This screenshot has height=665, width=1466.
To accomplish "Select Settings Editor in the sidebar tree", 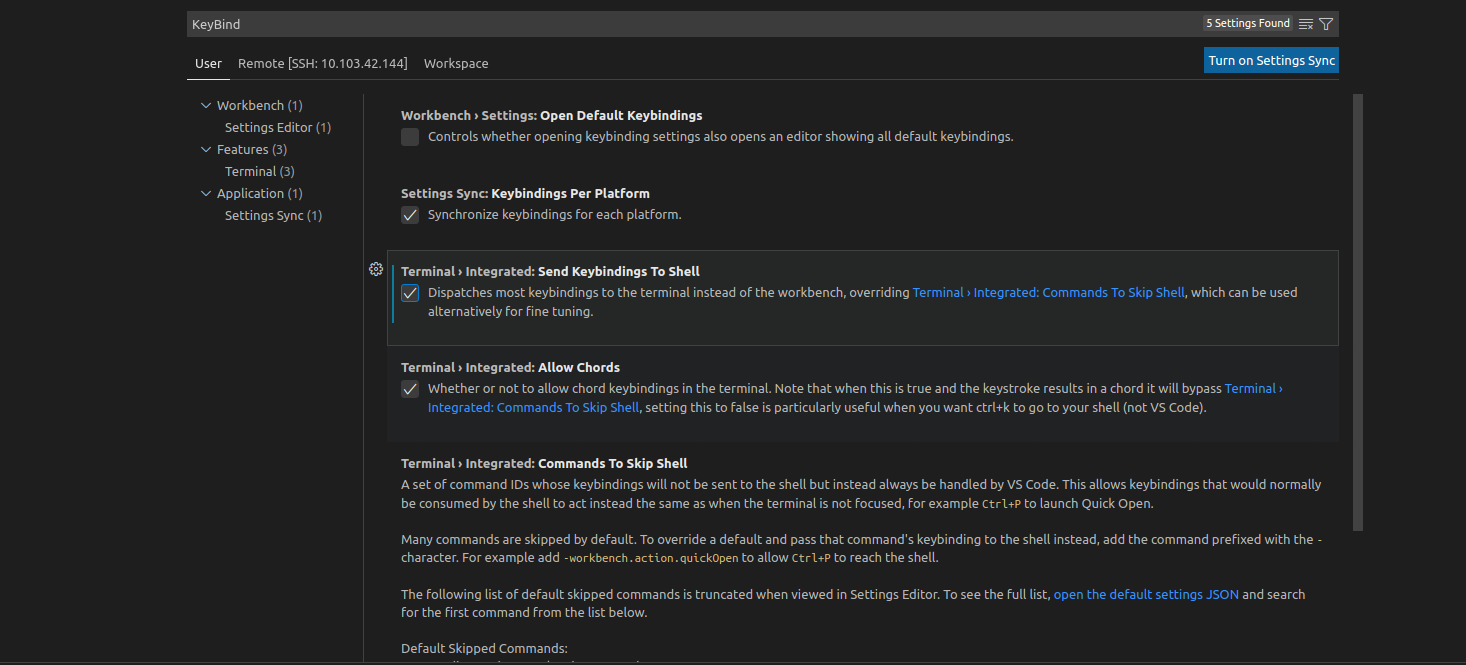I will (277, 128).
